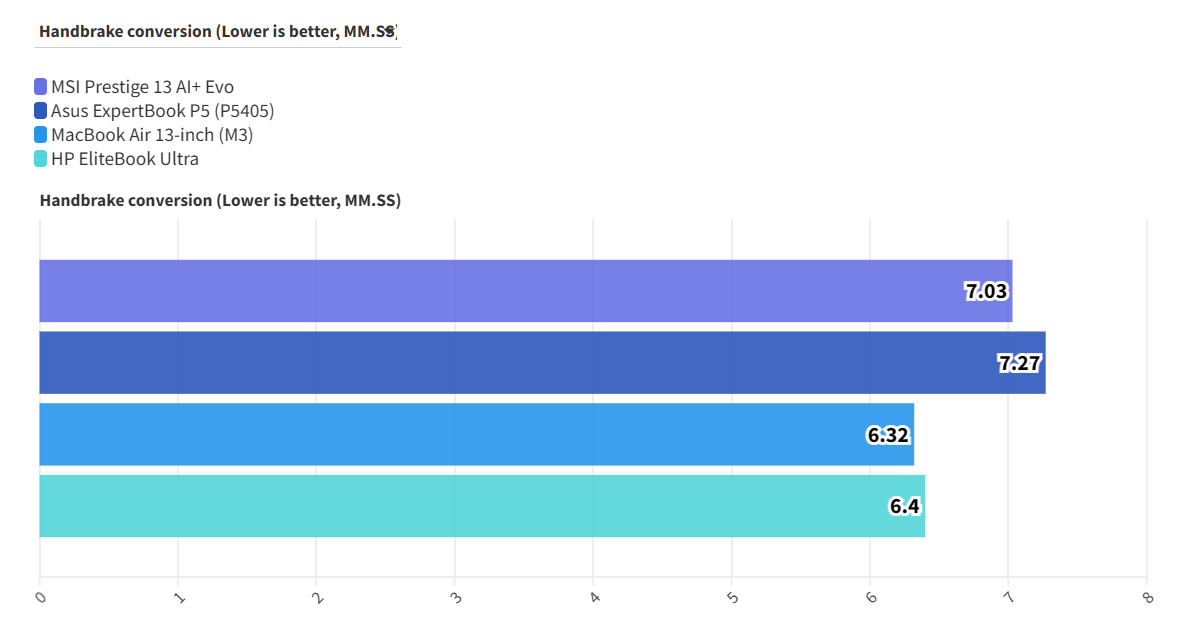Screen dimensions: 1193x623
Task: Click the Asus ExpertBook P5 legend color swatch
Action: (x=40, y=111)
